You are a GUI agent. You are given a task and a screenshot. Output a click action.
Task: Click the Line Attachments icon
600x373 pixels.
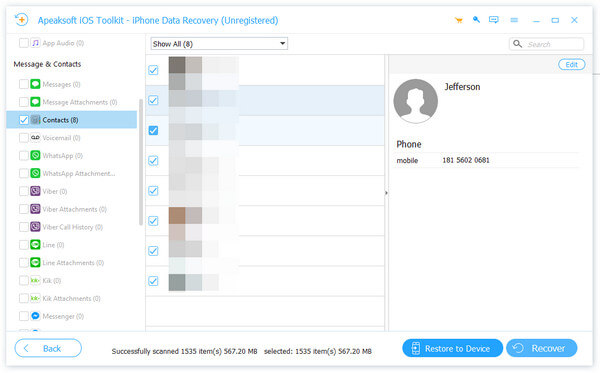35,262
